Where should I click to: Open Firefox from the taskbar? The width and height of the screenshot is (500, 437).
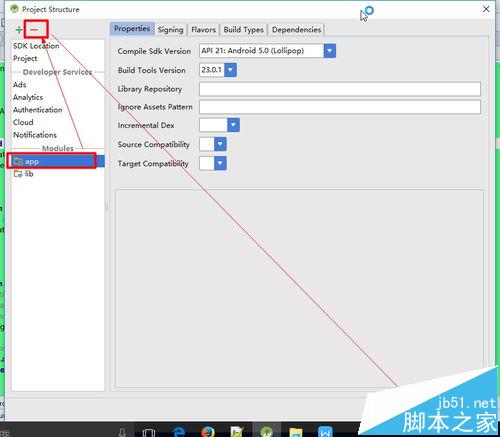(208, 432)
